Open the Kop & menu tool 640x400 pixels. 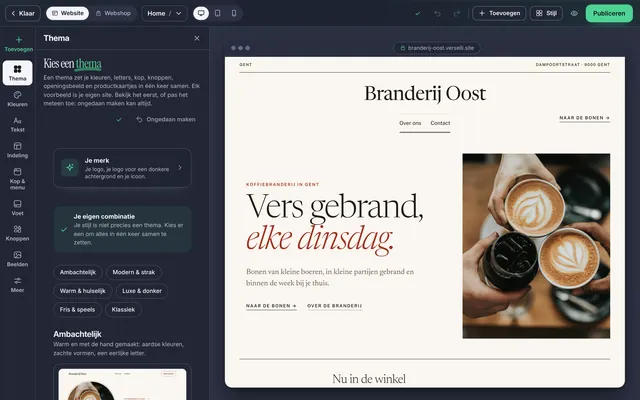click(x=18, y=179)
